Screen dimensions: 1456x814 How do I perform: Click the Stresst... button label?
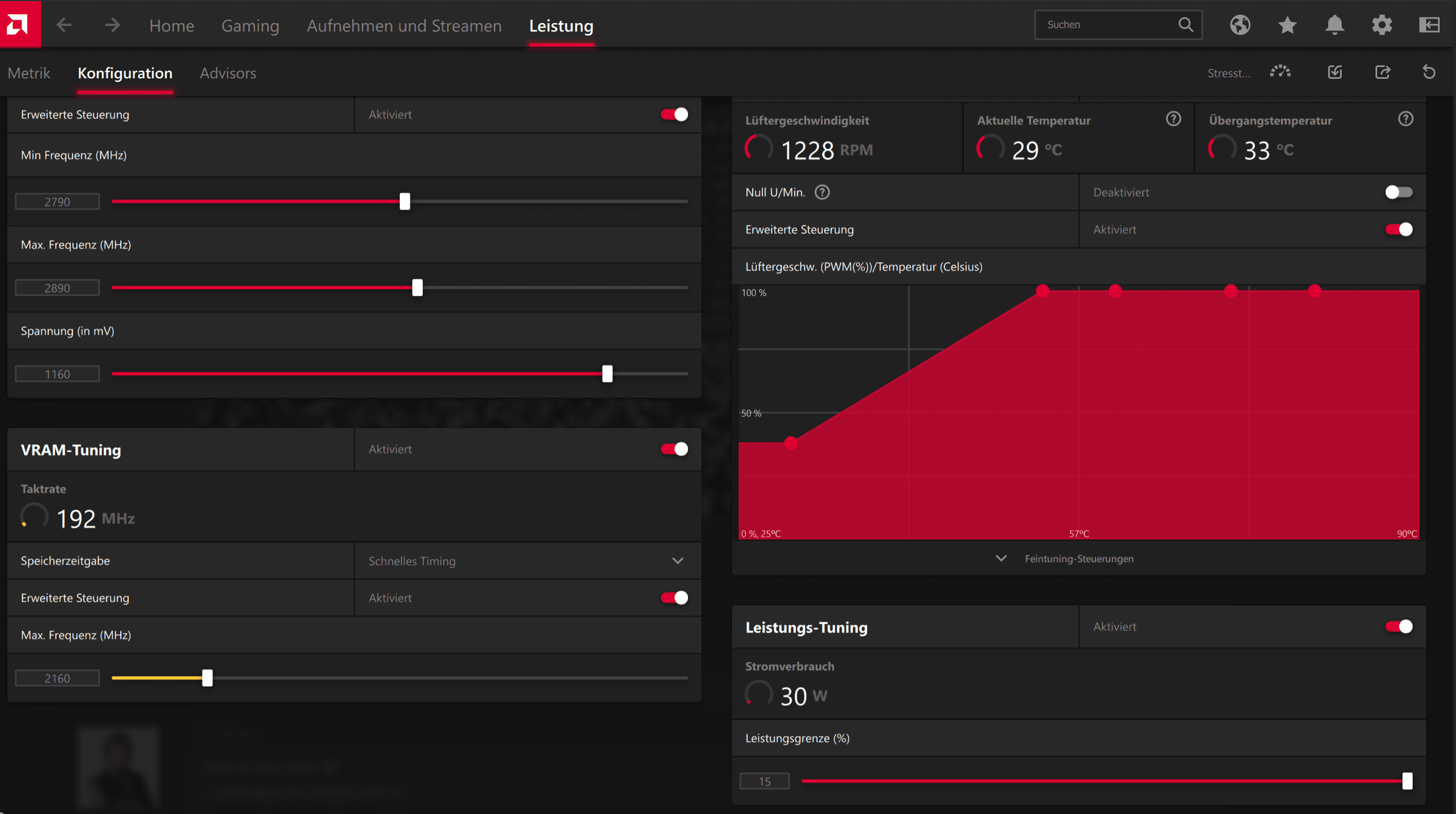click(1229, 73)
